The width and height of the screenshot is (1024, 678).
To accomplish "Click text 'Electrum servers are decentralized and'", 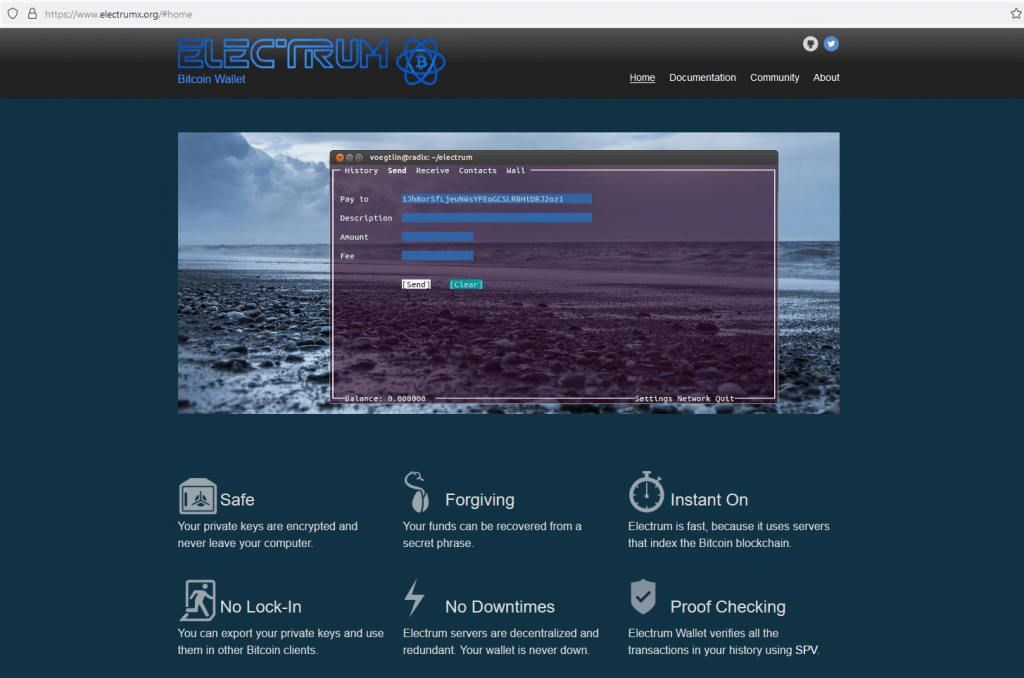I will point(501,634).
